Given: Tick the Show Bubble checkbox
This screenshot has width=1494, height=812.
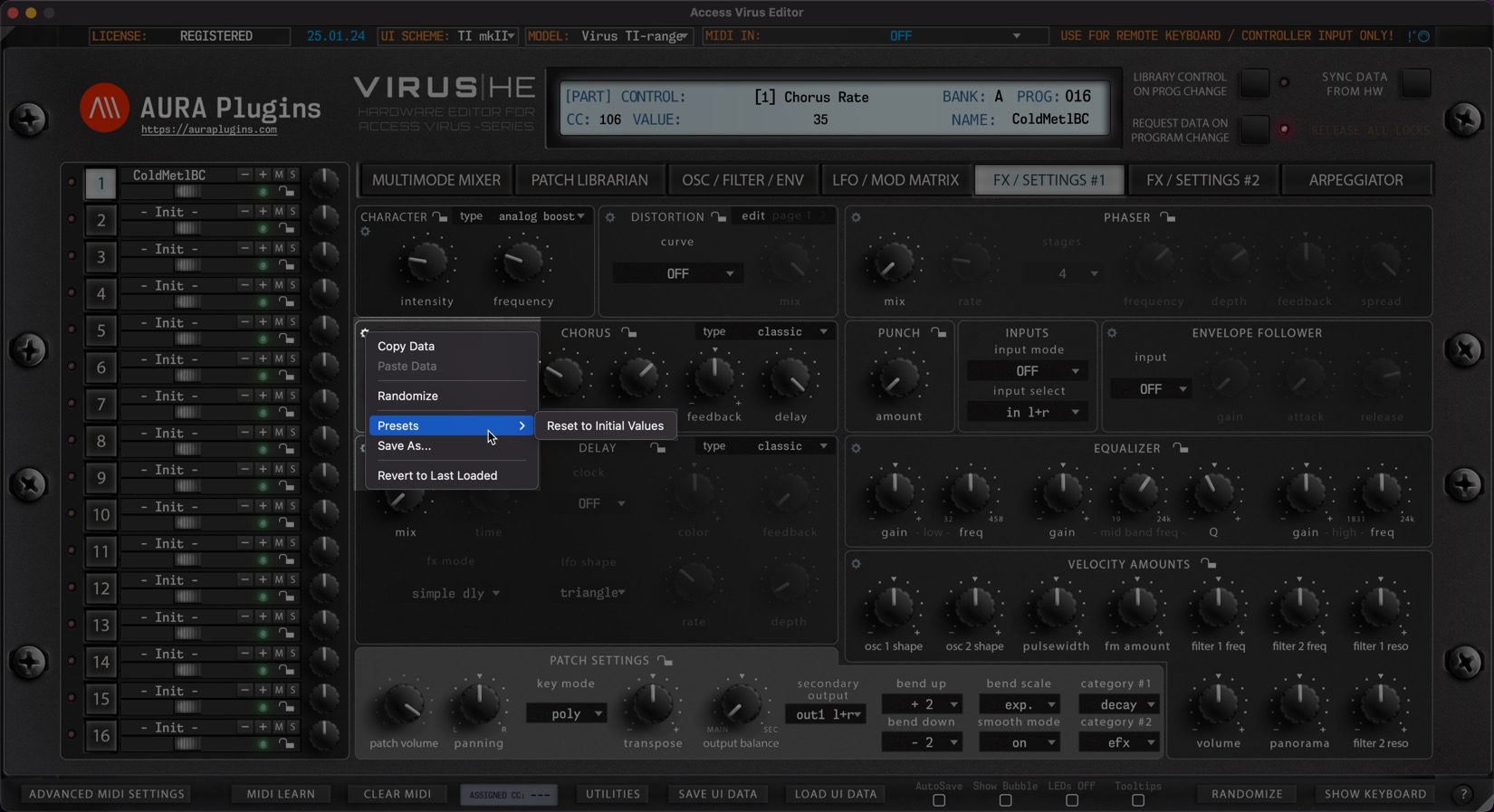Looking at the screenshot, I should [1005, 800].
